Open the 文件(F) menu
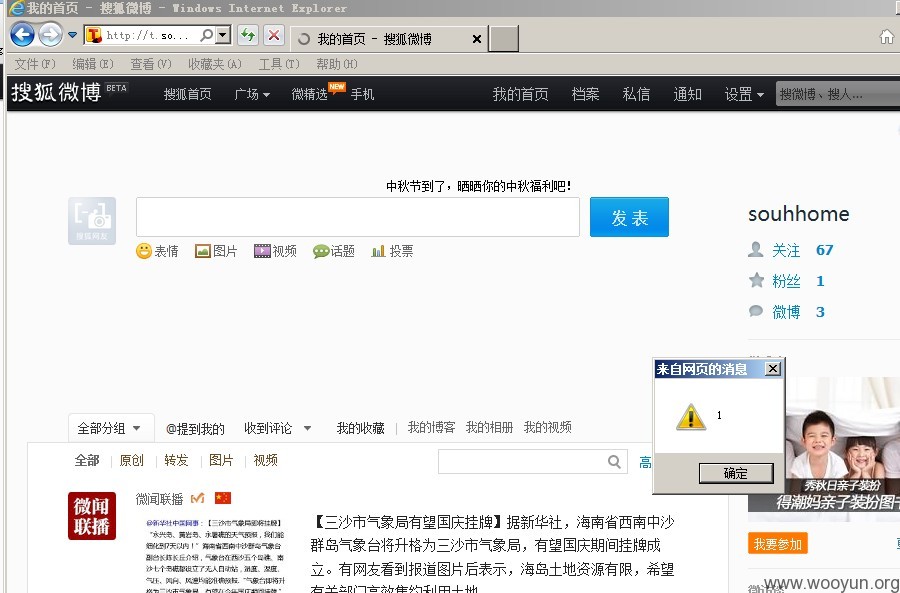The image size is (900, 593). 35,64
